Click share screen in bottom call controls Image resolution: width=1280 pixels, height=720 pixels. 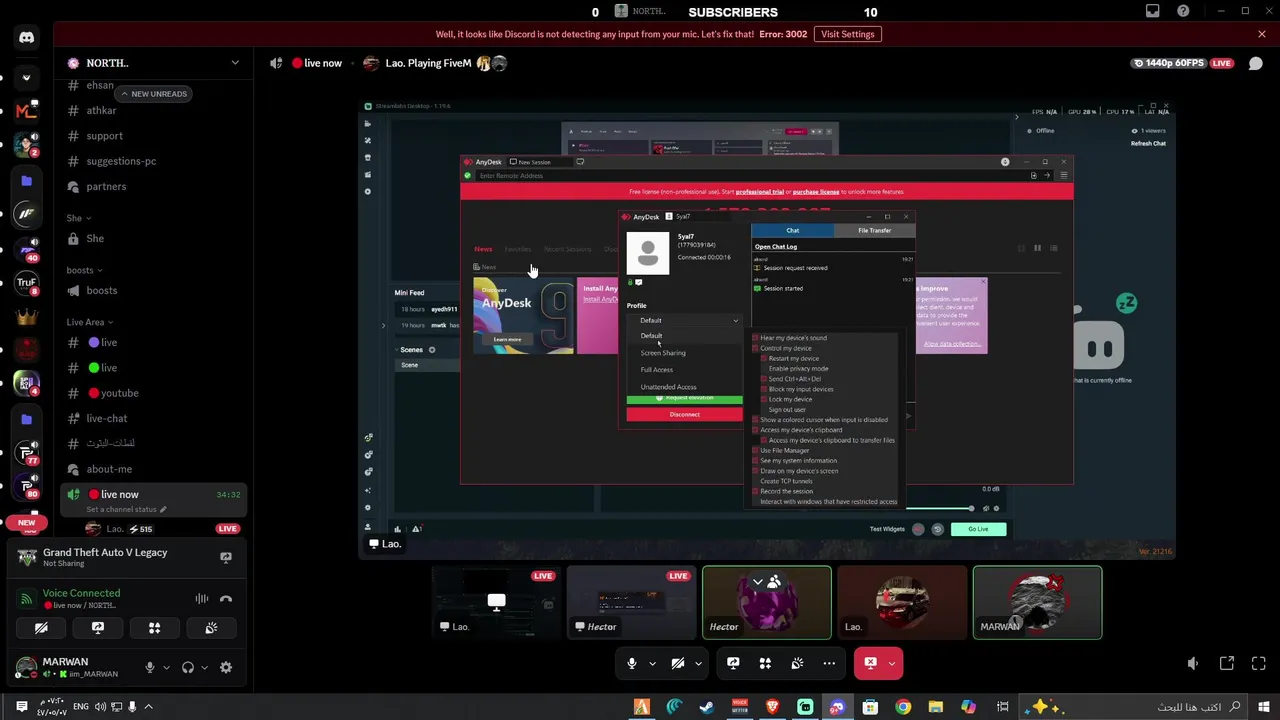(x=733, y=663)
